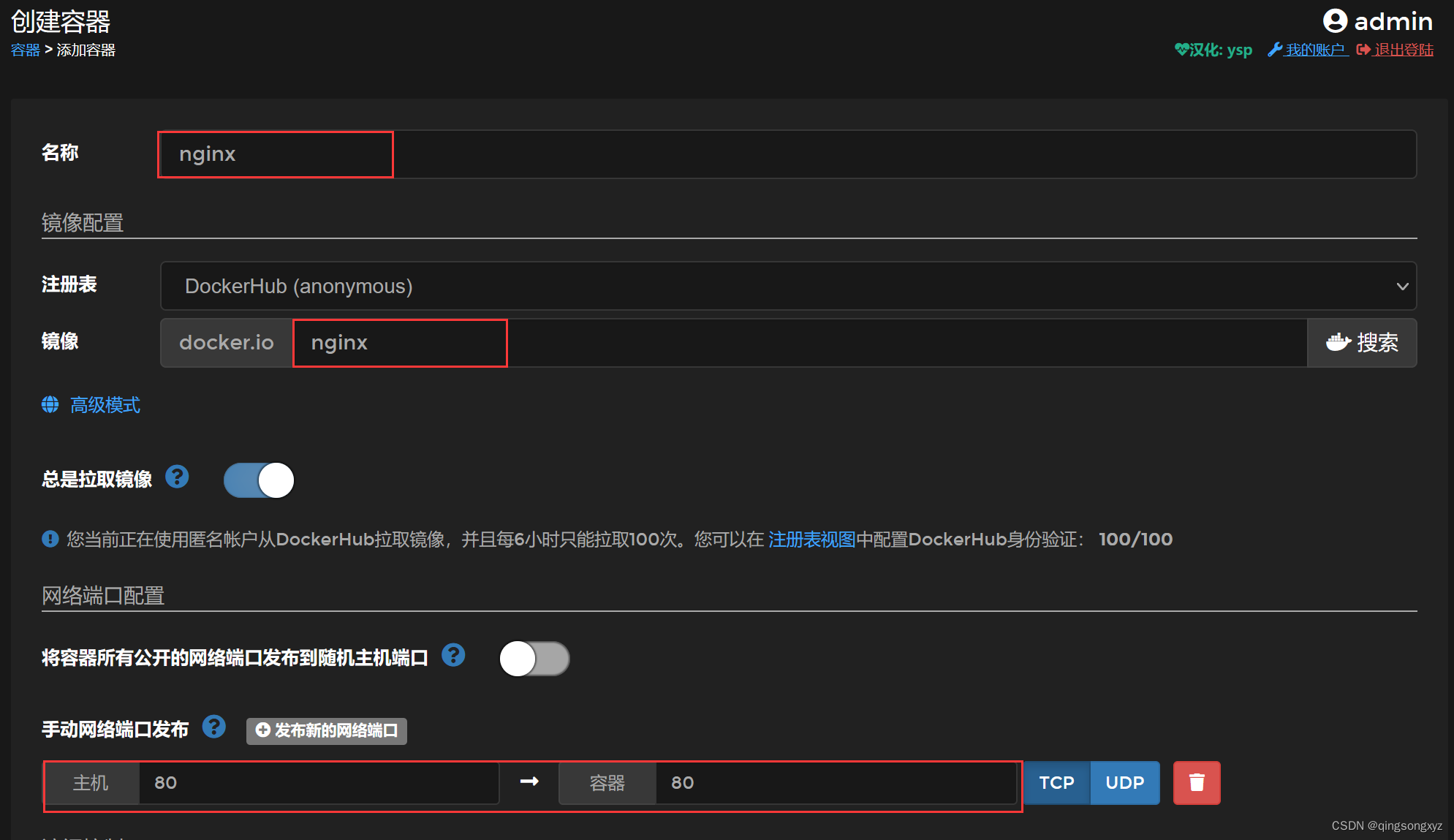Click 退出登陆 to log out
The width and height of the screenshot is (1454, 840).
1395,50
